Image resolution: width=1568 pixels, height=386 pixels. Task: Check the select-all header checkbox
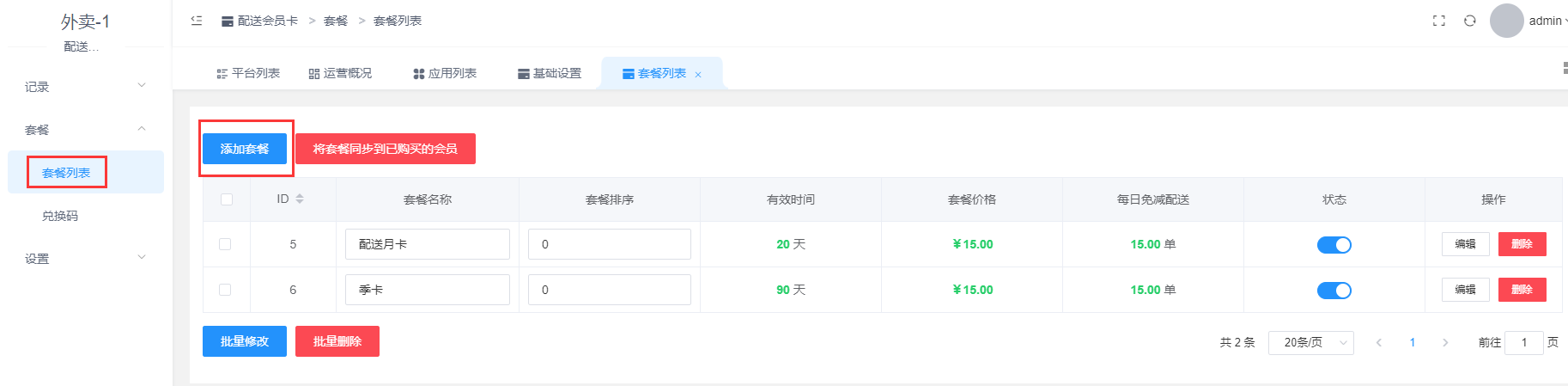point(227,199)
